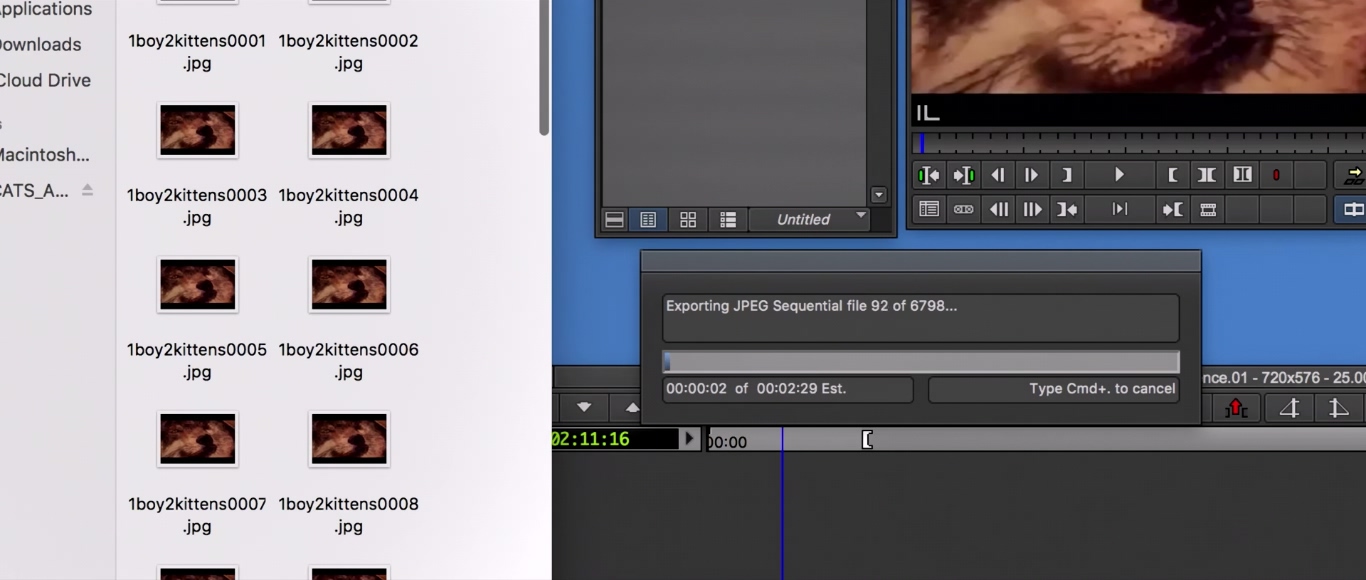Step backward ten frames in Composer

point(998,209)
